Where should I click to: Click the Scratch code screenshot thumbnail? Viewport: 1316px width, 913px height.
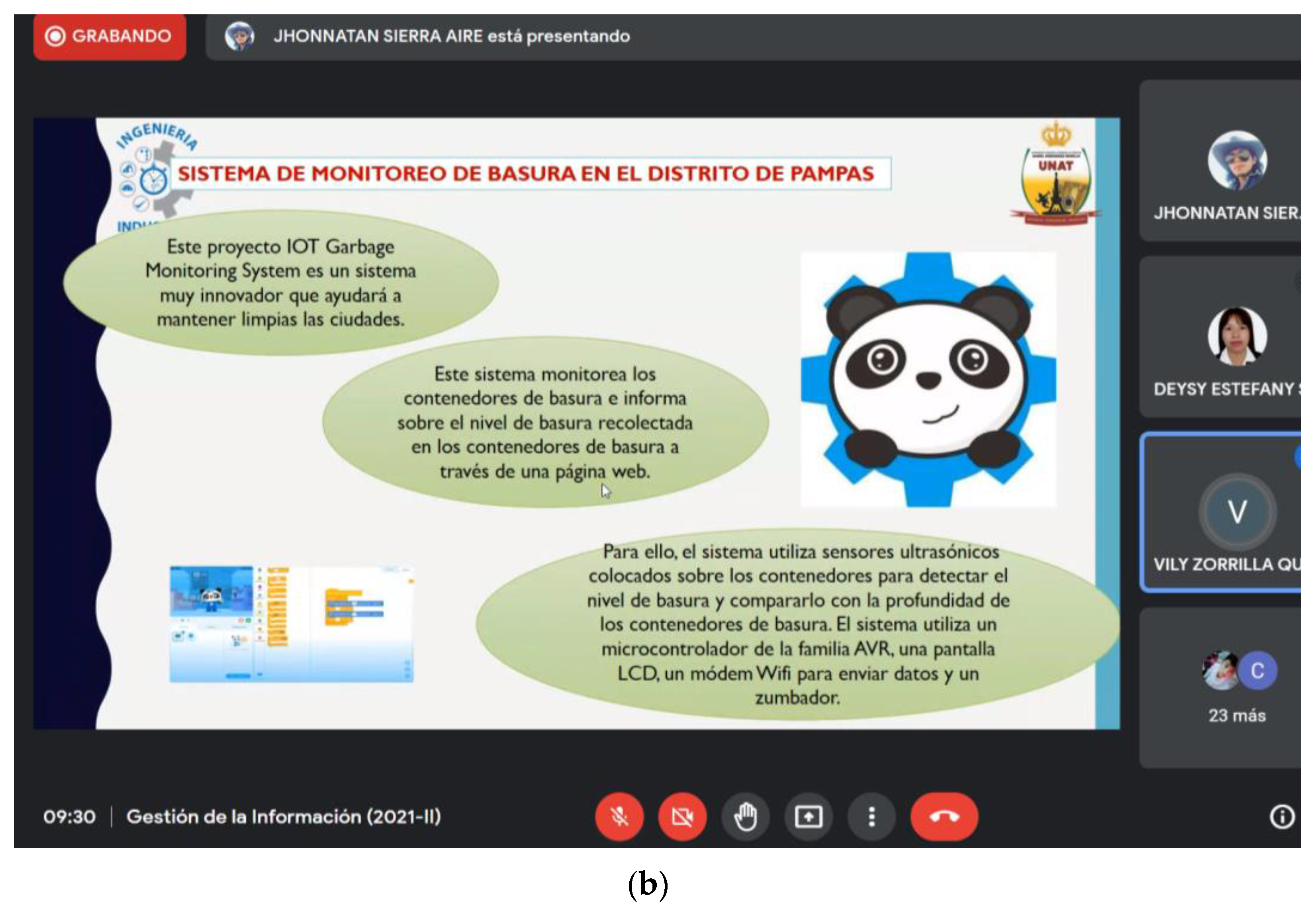tap(291, 624)
